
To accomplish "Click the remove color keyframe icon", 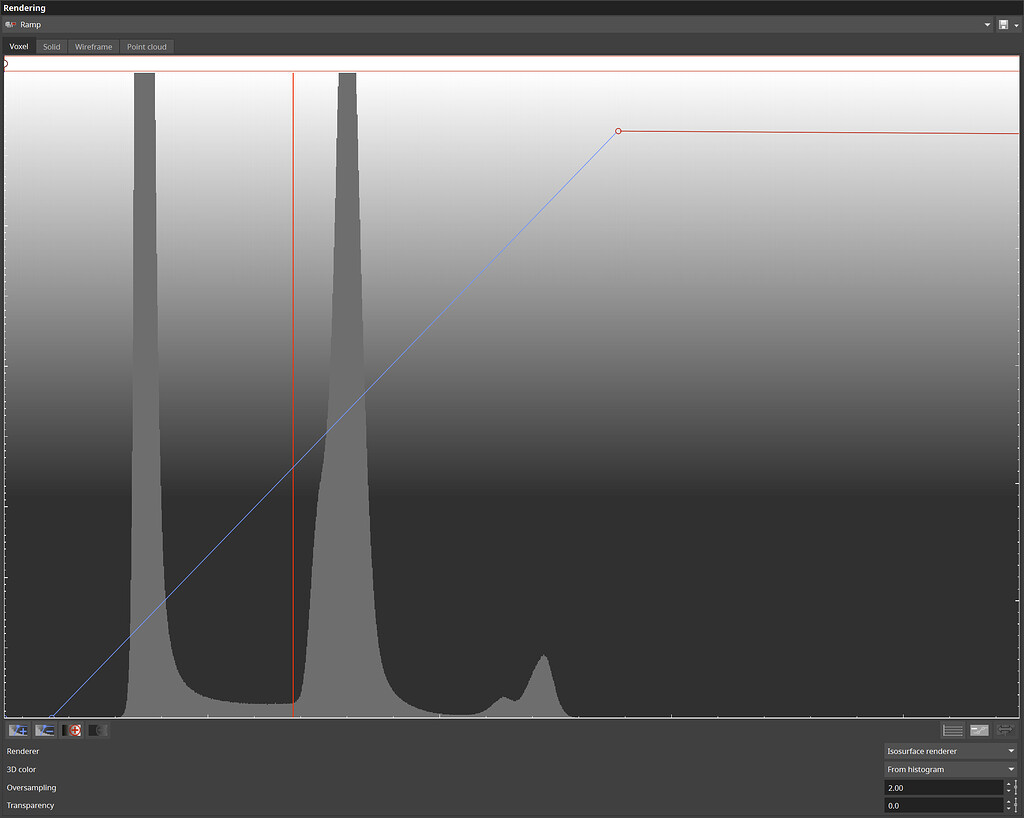I will 97,730.
